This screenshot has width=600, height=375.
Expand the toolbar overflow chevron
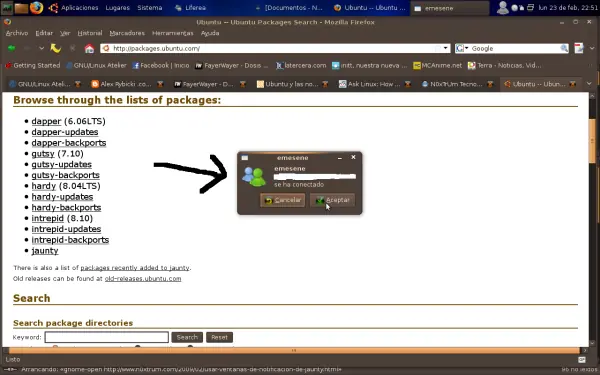pos(592,48)
